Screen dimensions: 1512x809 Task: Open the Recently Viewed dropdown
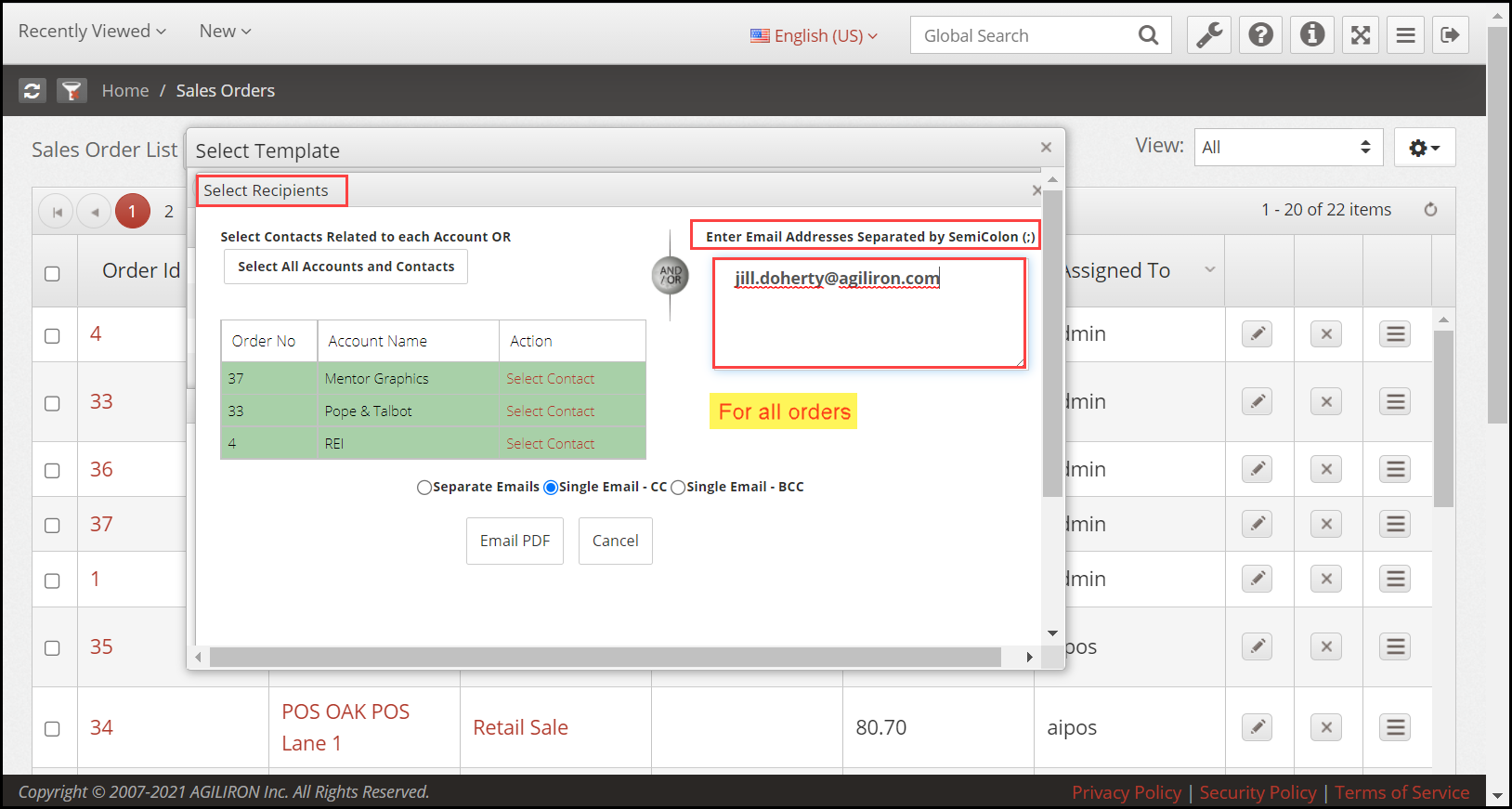pyautogui.click(x=92, y=31)
